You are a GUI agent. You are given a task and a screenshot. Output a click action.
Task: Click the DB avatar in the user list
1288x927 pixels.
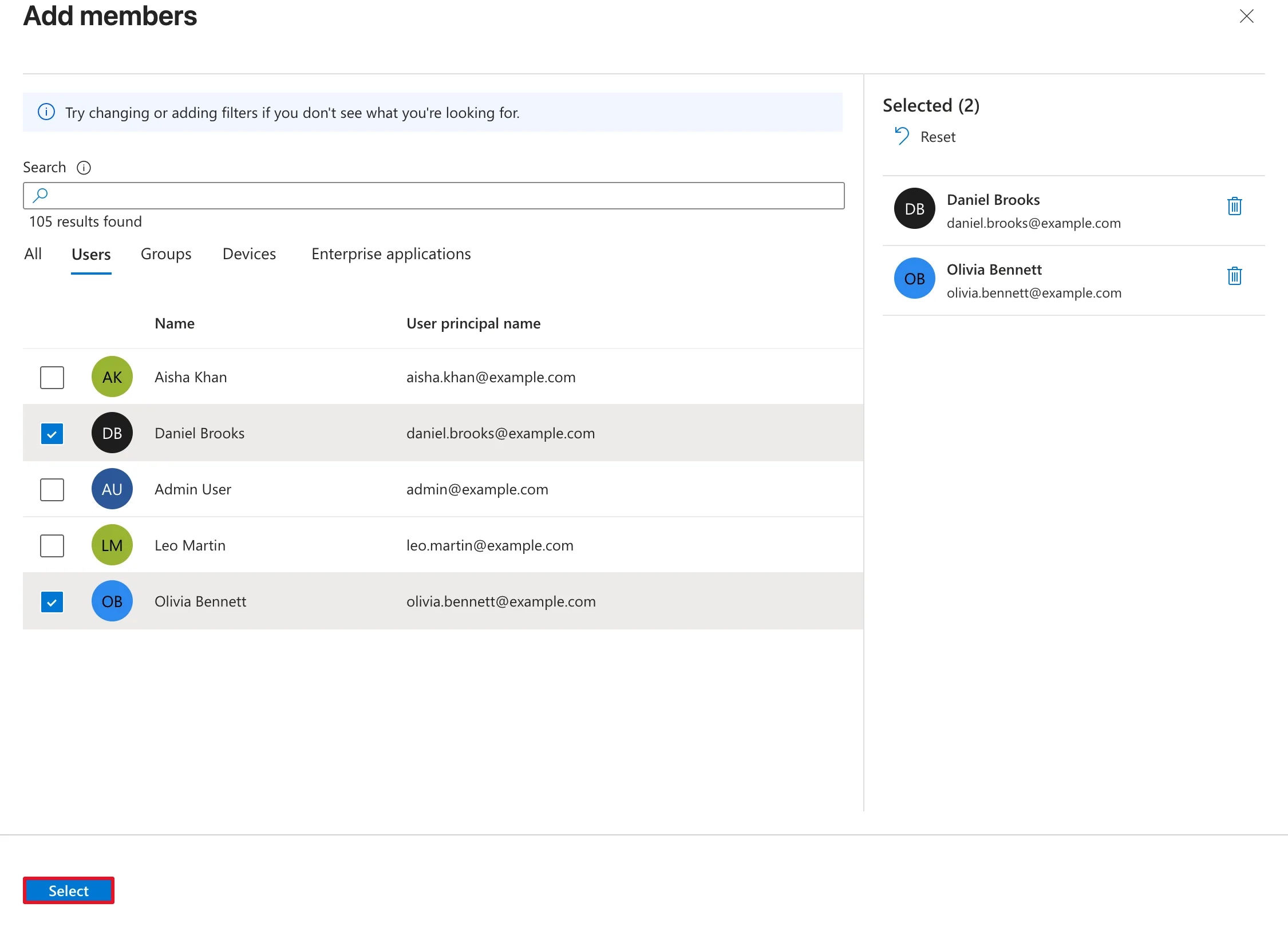(112, 433)
